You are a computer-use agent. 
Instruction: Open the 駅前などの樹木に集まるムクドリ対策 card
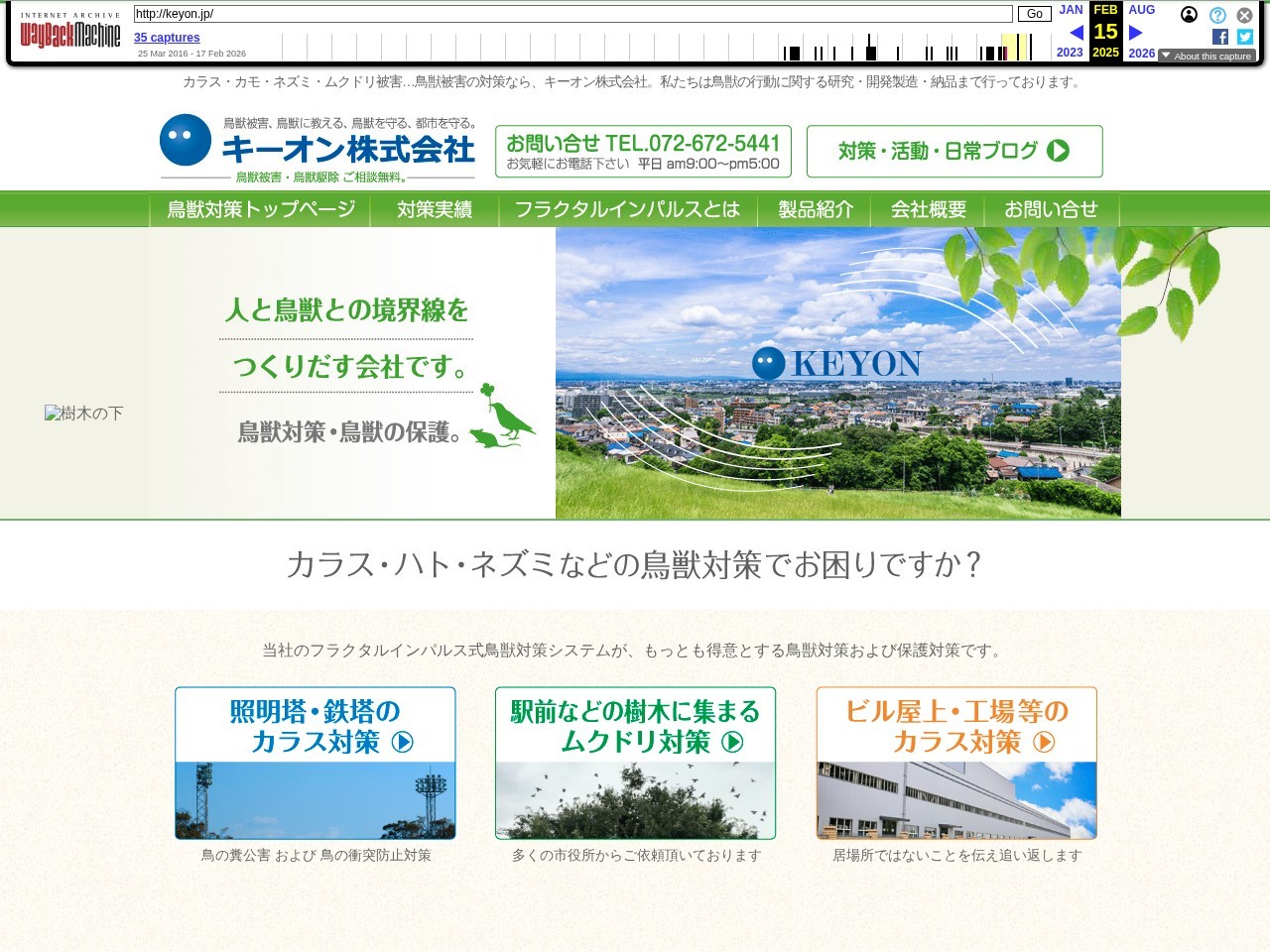pos(636,764)
